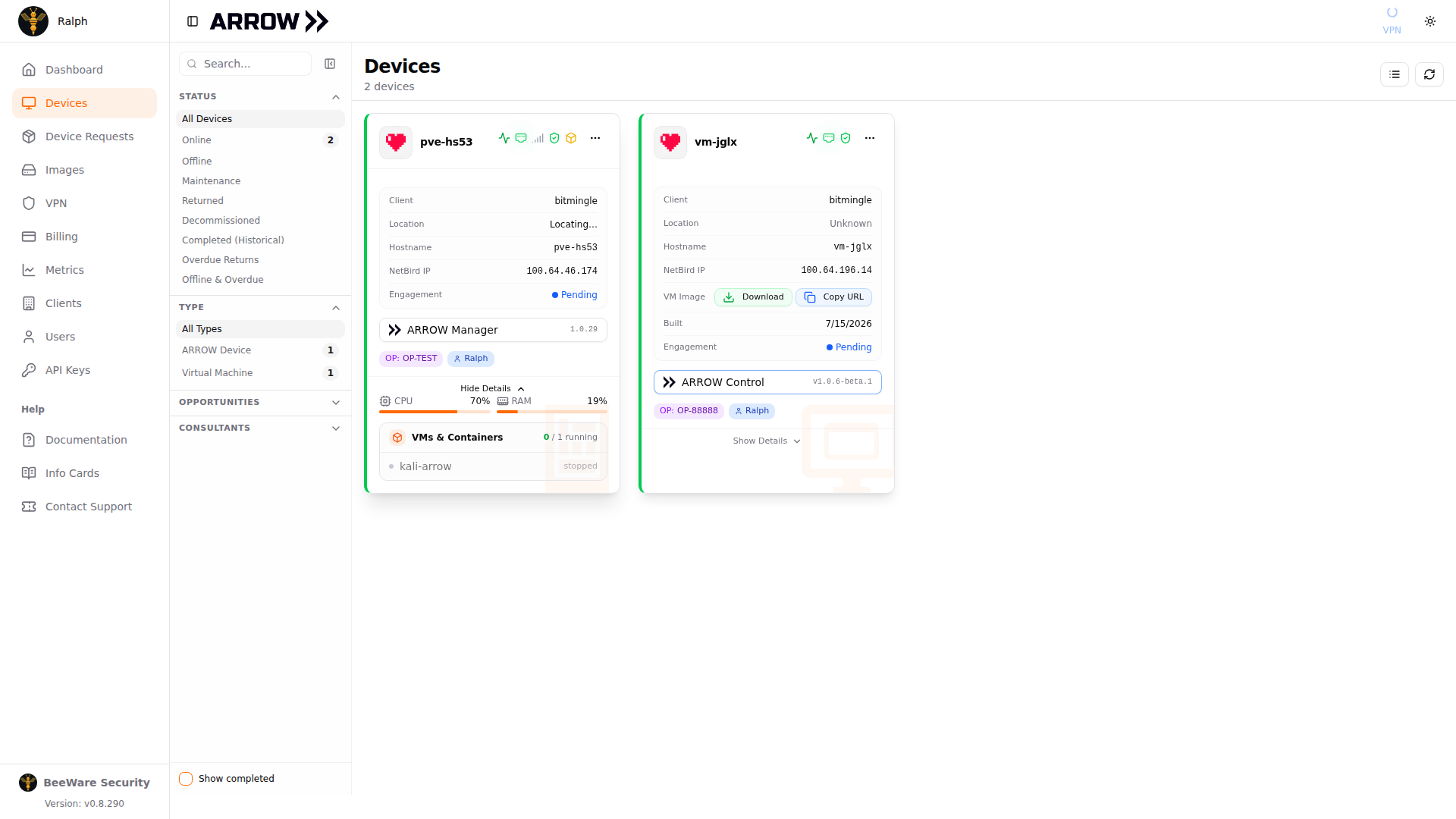Click the CPU usage bar
The width and height of the screenshot is (1456, 819).
[x=435, y=412]
